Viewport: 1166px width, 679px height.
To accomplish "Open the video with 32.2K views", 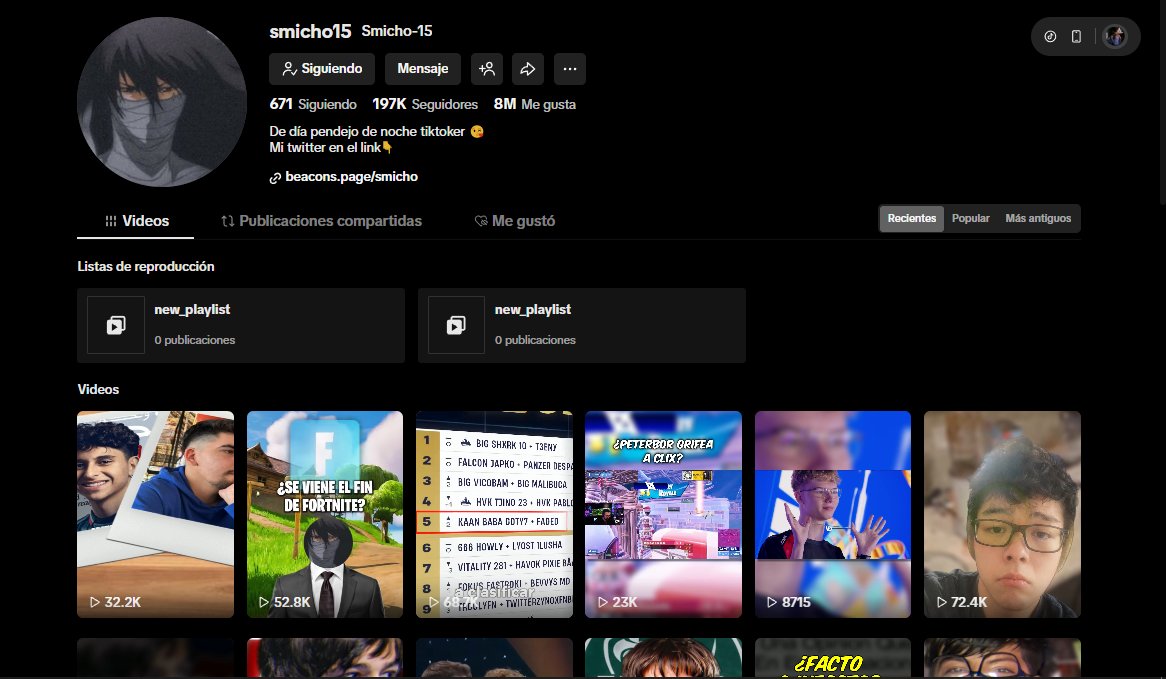I will (155, 514).
